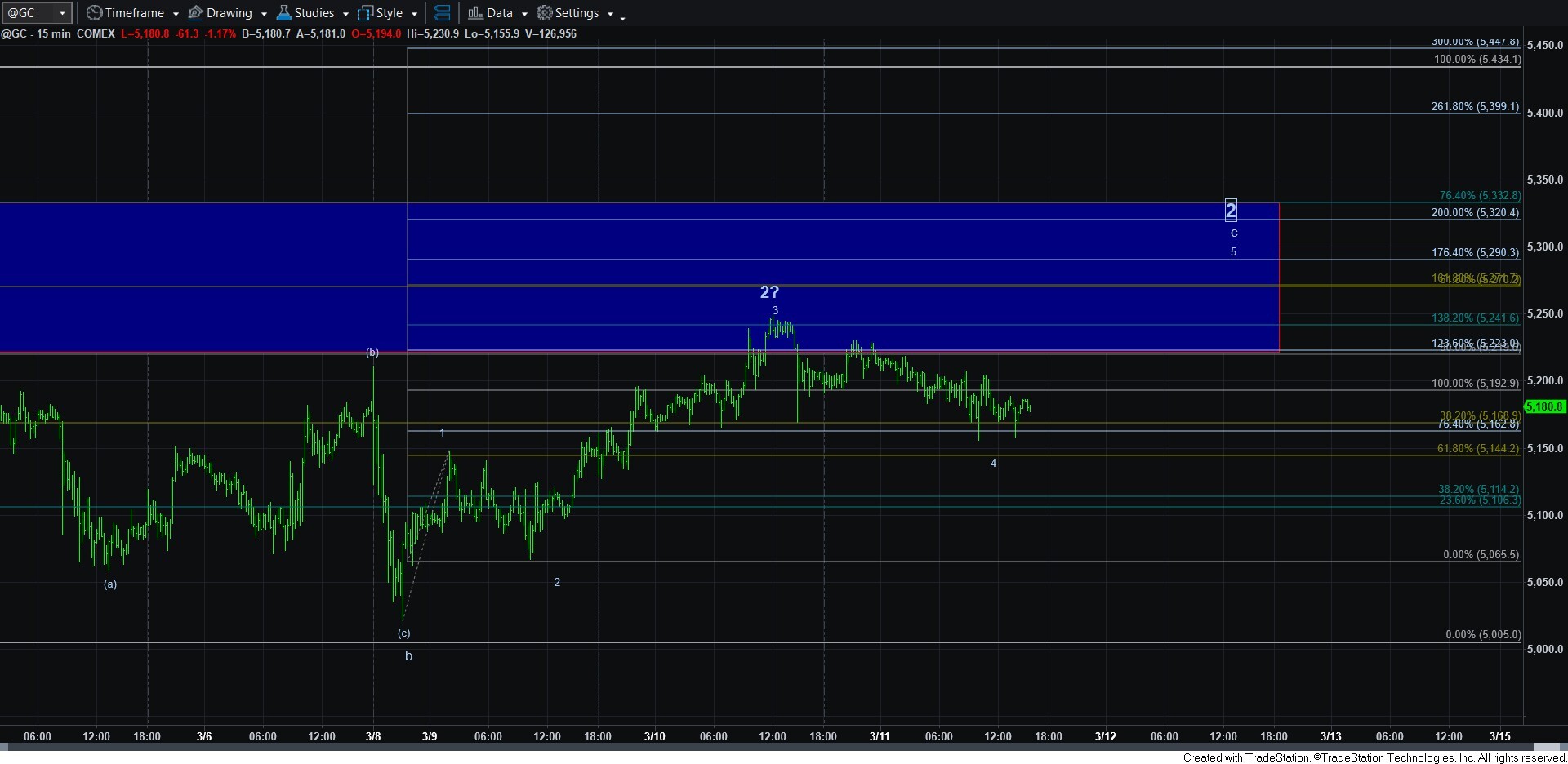
Task: Click the Settings gear icon
Action: (544, 13)
